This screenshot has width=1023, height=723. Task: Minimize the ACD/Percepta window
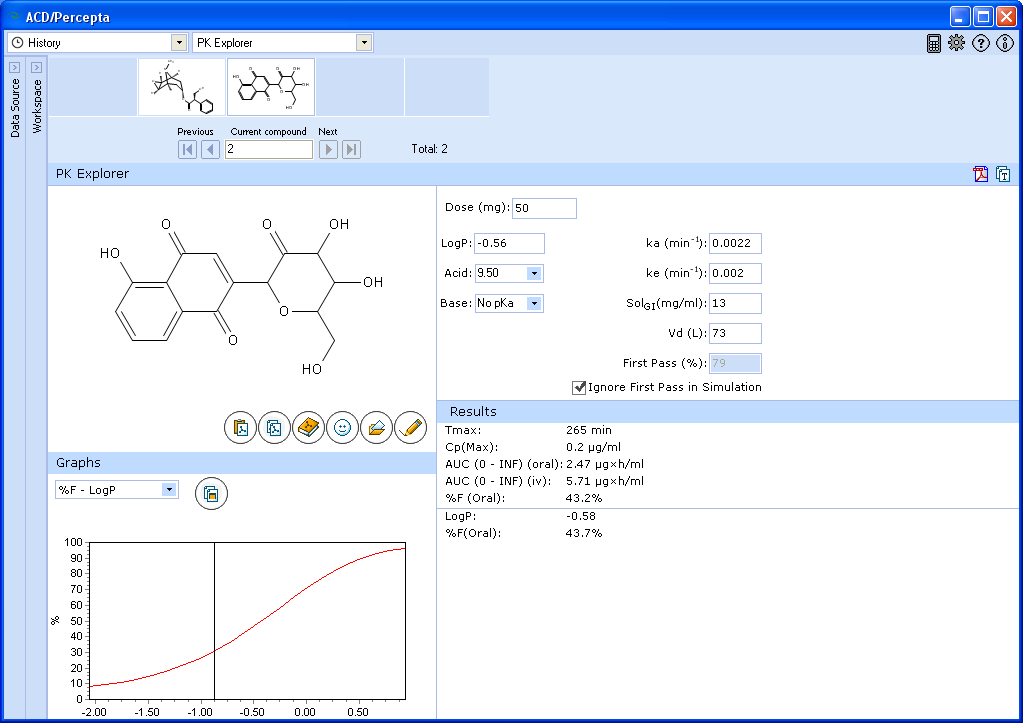pyautogui.click(x=960, y=16)
